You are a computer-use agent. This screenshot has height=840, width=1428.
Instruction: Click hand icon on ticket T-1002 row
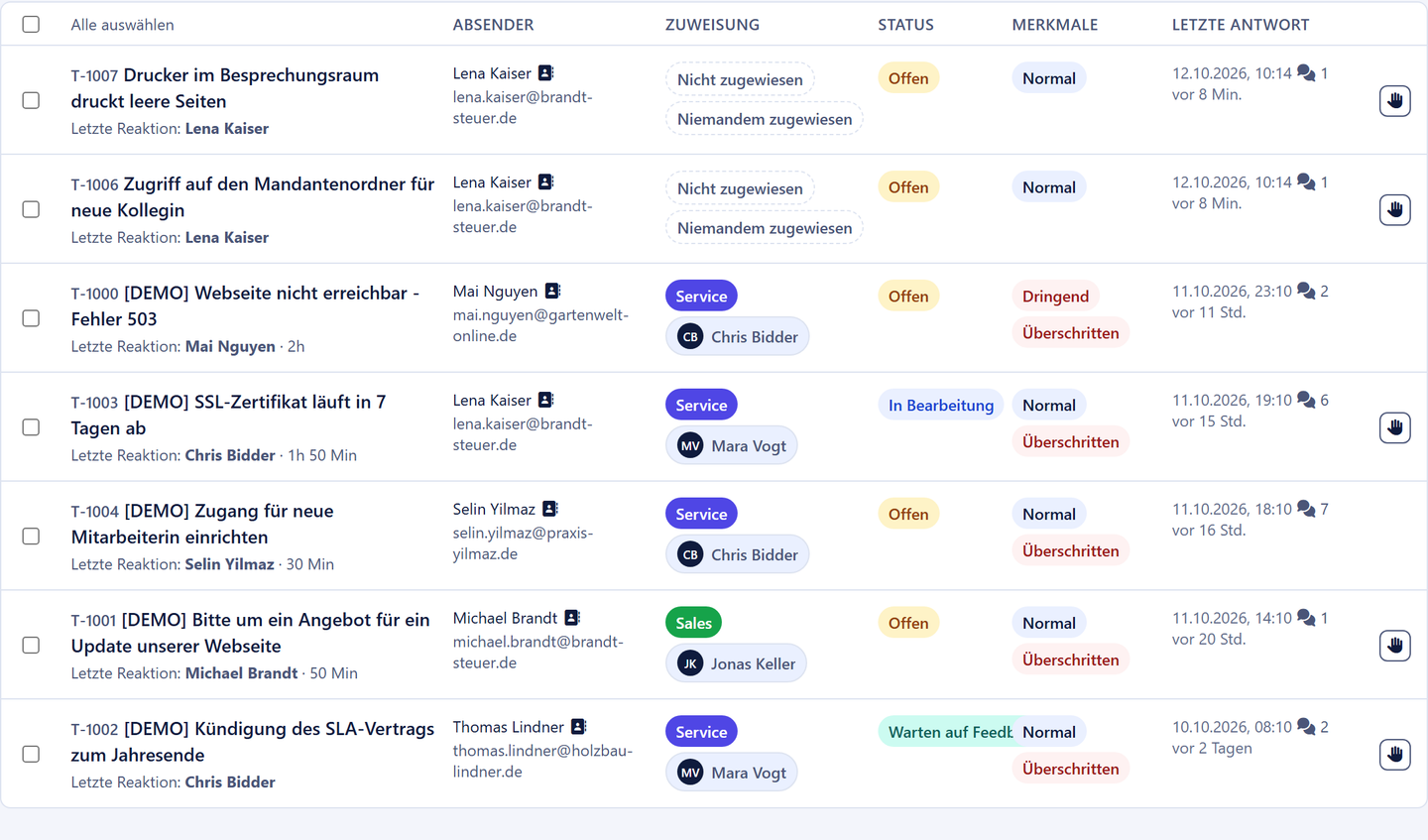click(x=1394, y=755)
